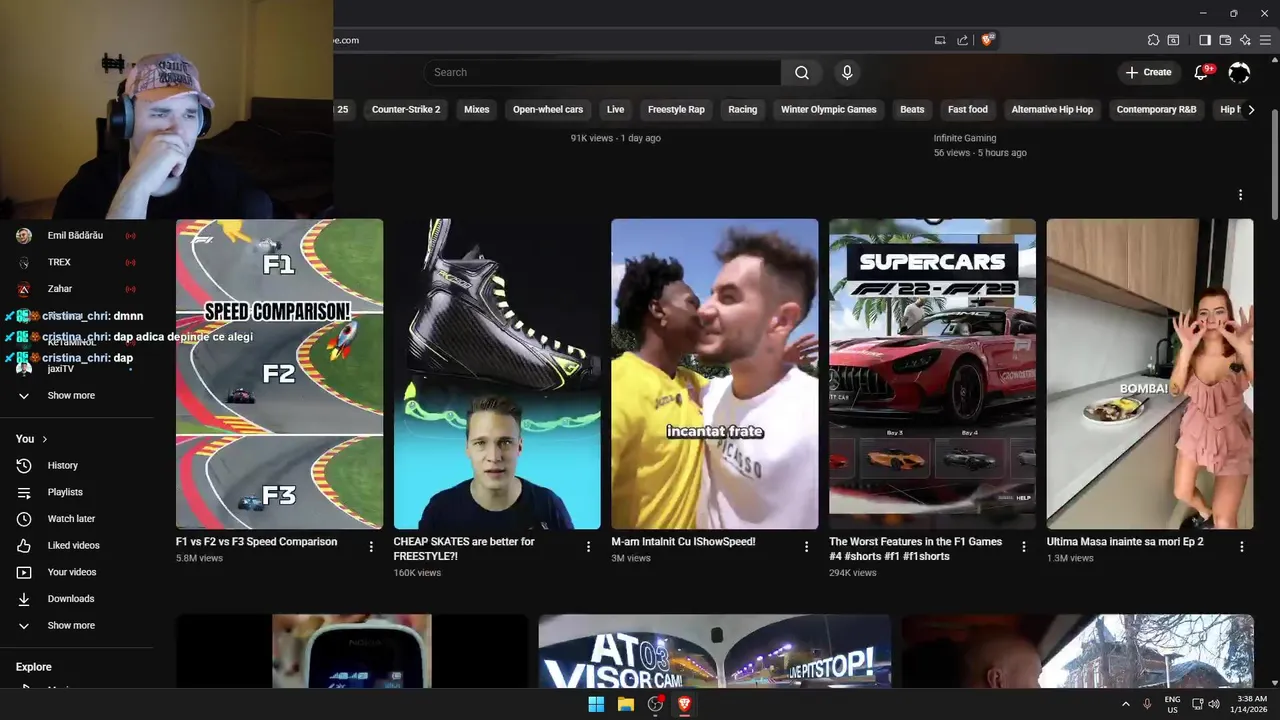Click the ENG US language indicator

pos(1172,704)
